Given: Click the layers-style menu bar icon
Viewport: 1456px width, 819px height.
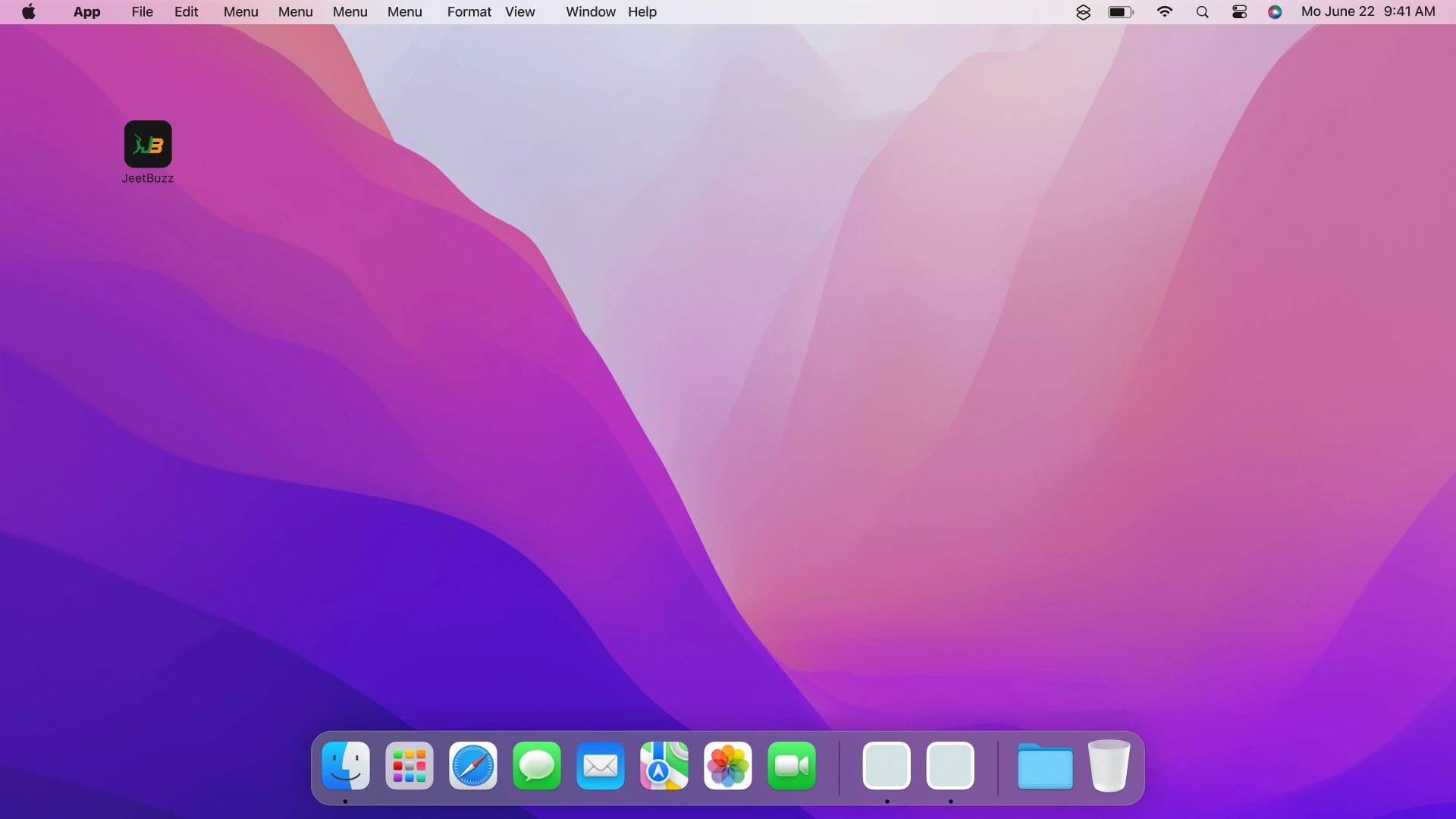Looking at the screenshot, I should tap(1084, 12).
